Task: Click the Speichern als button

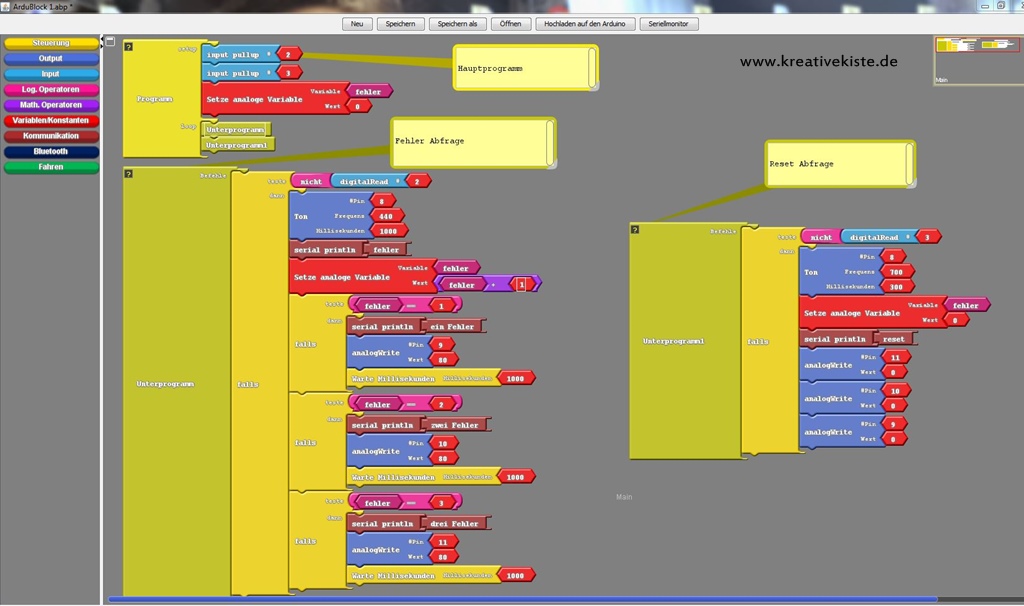Action: click(x=457, y=23)
